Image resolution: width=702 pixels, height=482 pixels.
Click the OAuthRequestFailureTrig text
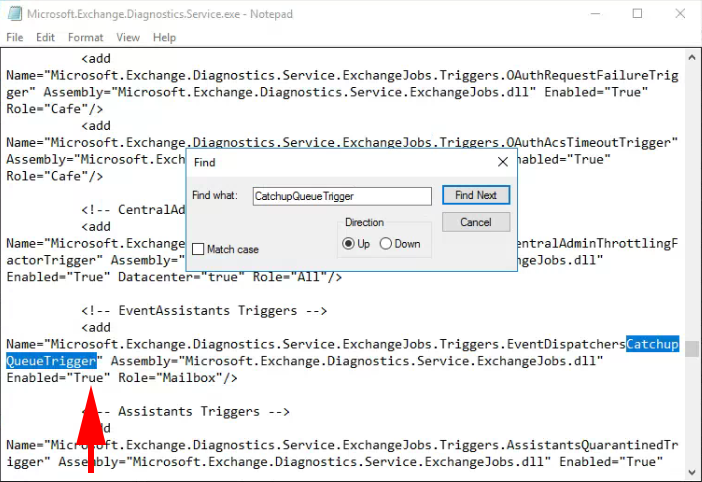(x=592, y=75)
